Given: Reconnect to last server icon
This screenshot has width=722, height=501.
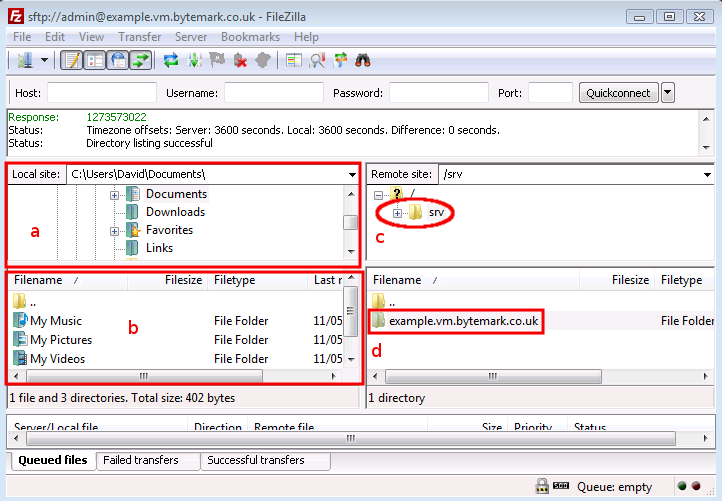Looking at the screenshot, I should pyautogui.click(x=262, y=60).
